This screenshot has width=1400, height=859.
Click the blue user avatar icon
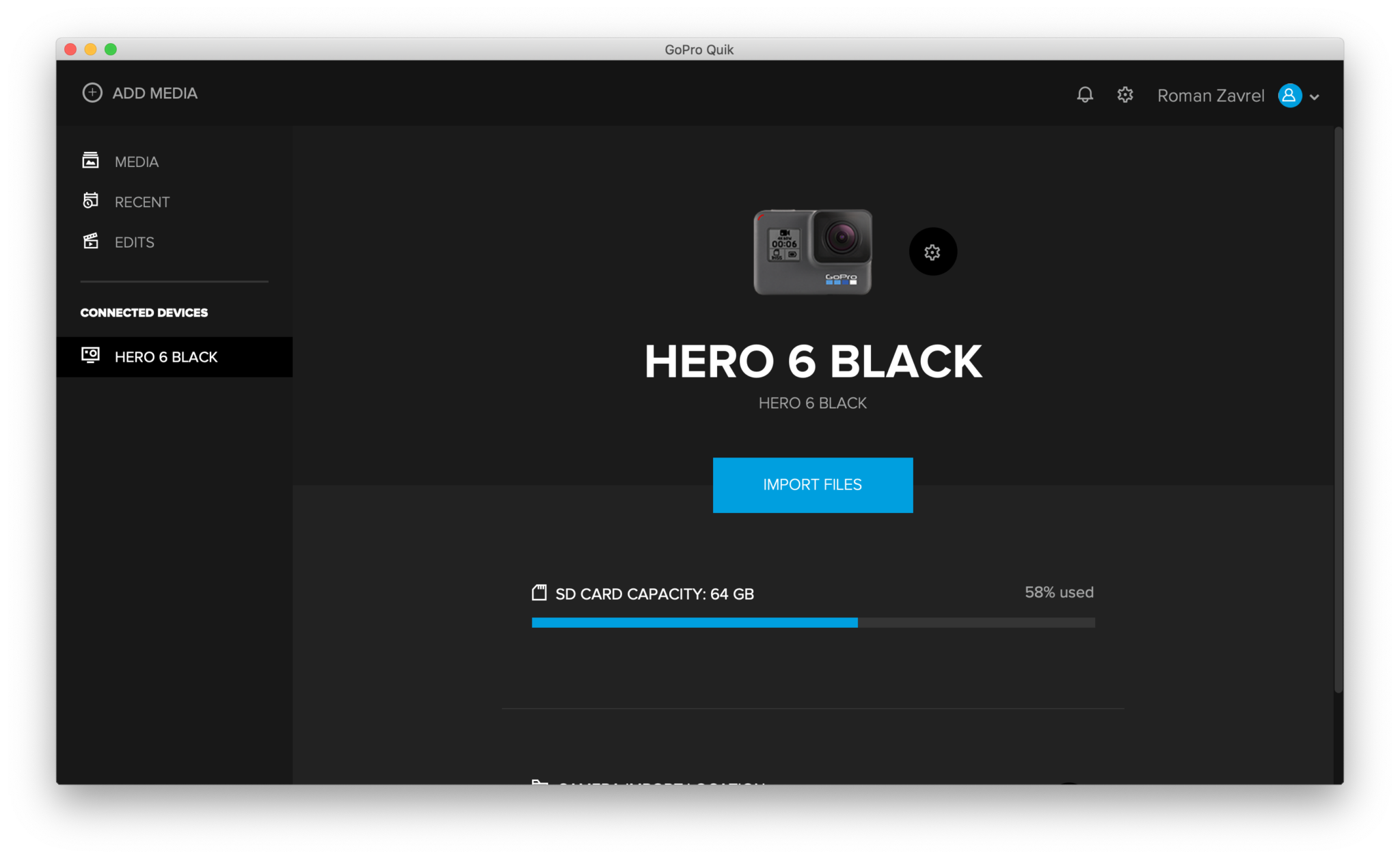tap(1289, 96)
